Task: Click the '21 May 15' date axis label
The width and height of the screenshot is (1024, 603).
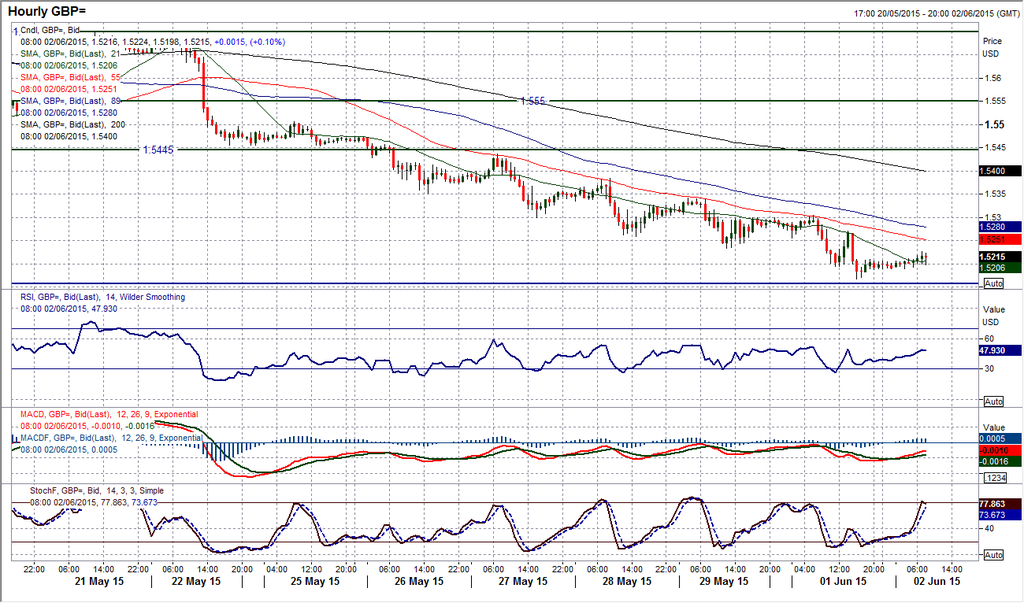Action: click(99, 581)
